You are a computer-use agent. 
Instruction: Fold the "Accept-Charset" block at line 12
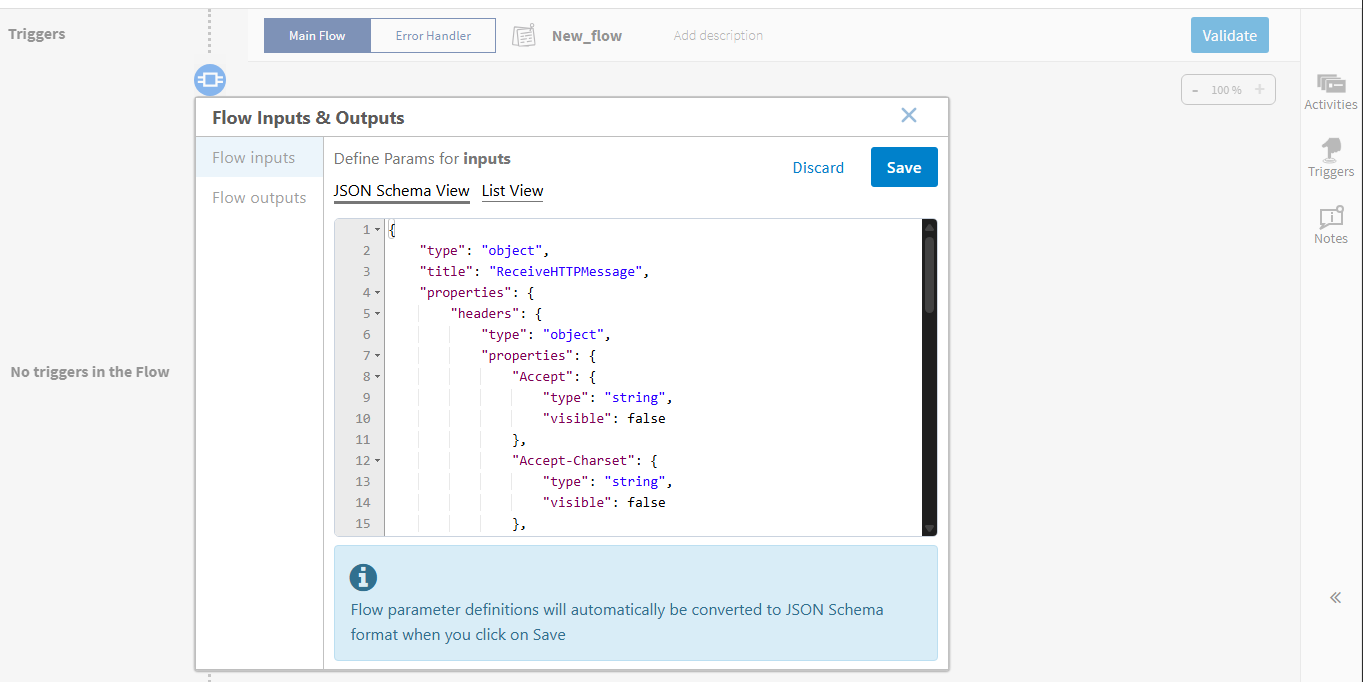(377, 461)
